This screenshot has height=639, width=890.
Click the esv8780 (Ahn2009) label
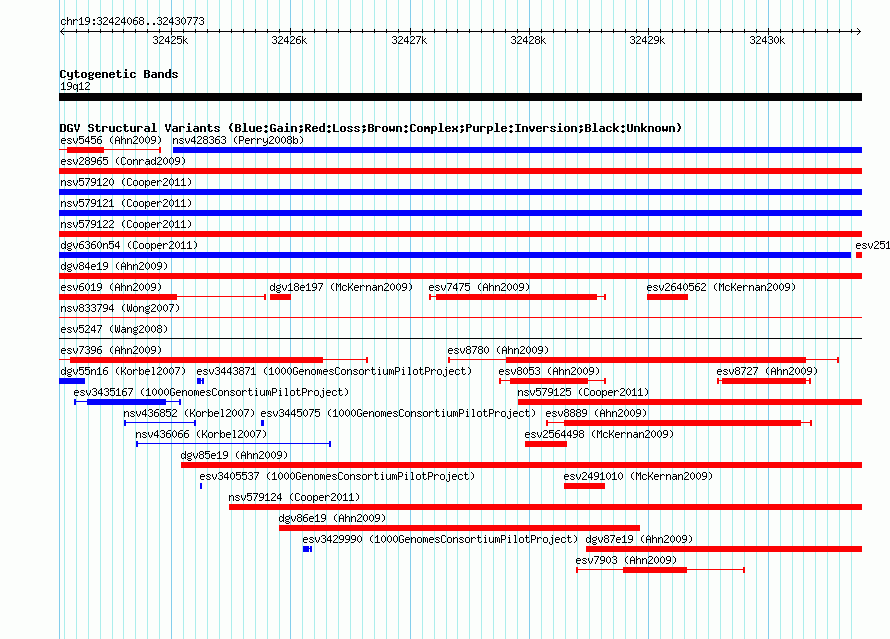tap(498, 350)
